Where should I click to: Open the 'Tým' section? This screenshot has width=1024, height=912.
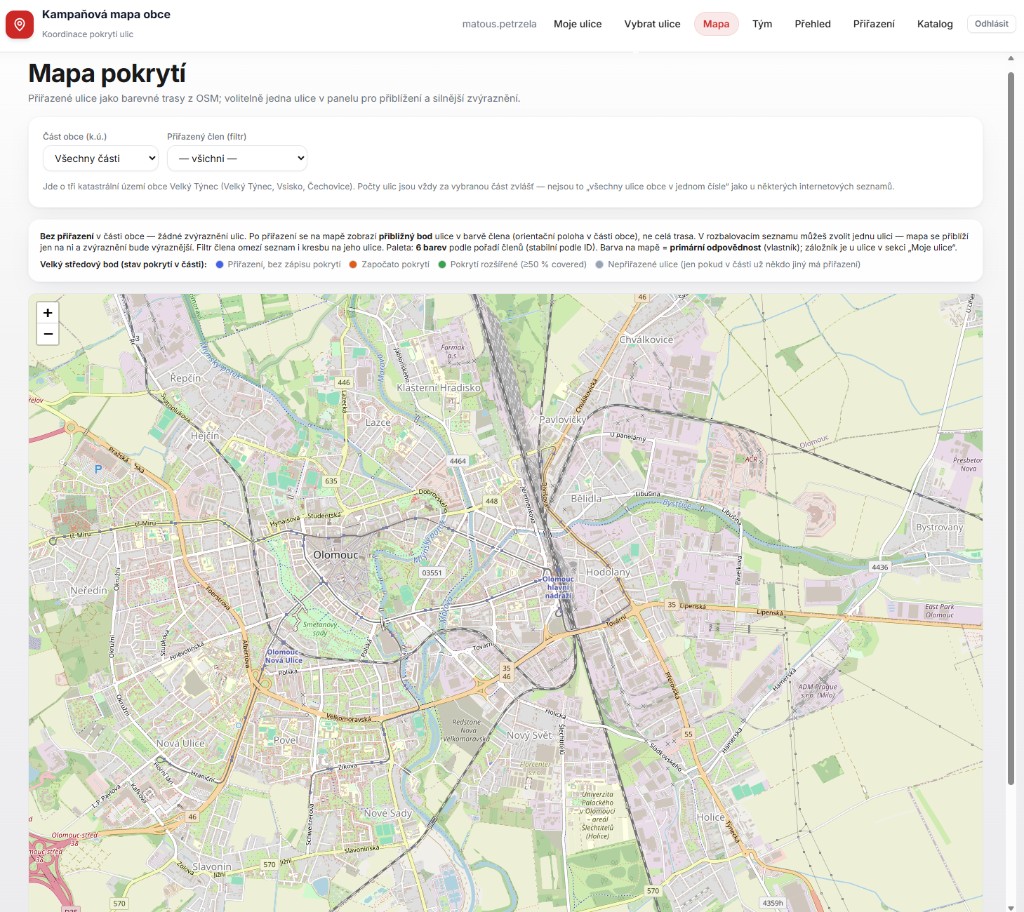click(x=762, y=24)
